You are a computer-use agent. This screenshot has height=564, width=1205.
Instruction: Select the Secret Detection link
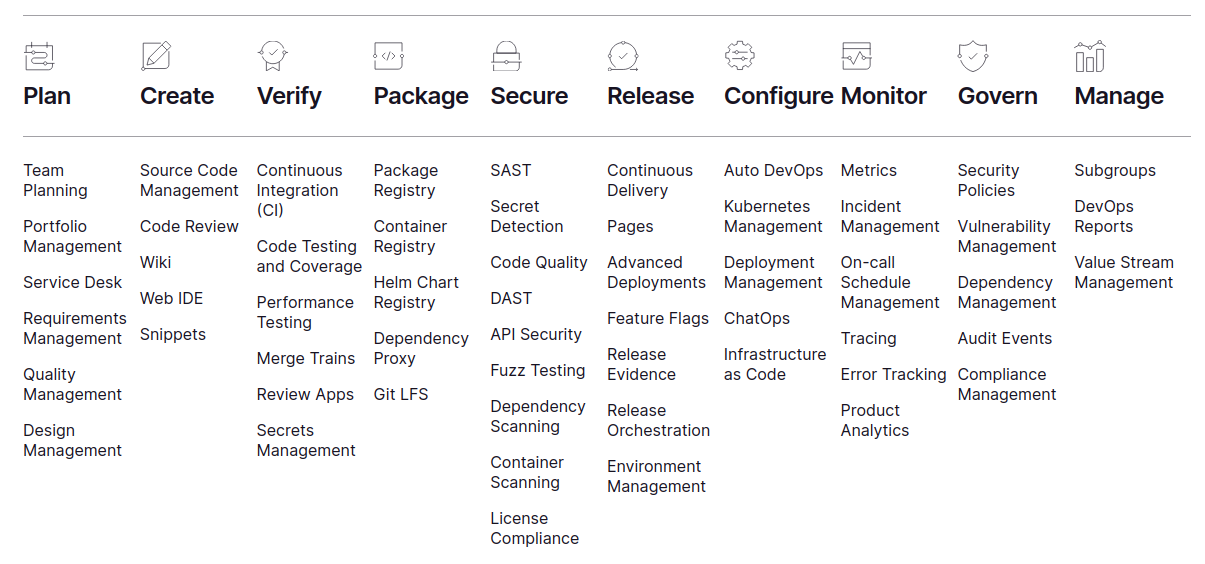(x=527, y=216)
